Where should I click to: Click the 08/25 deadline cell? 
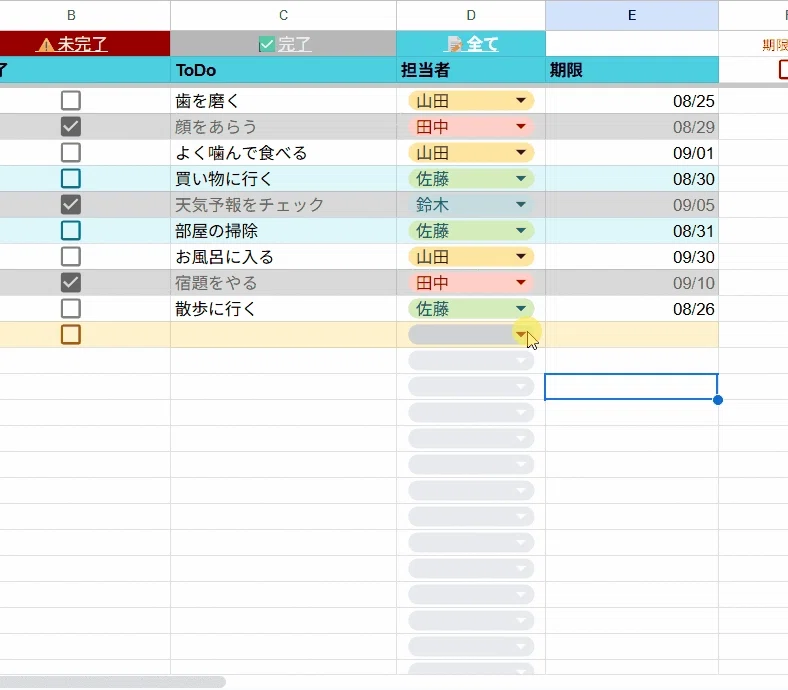pos(632,101)
